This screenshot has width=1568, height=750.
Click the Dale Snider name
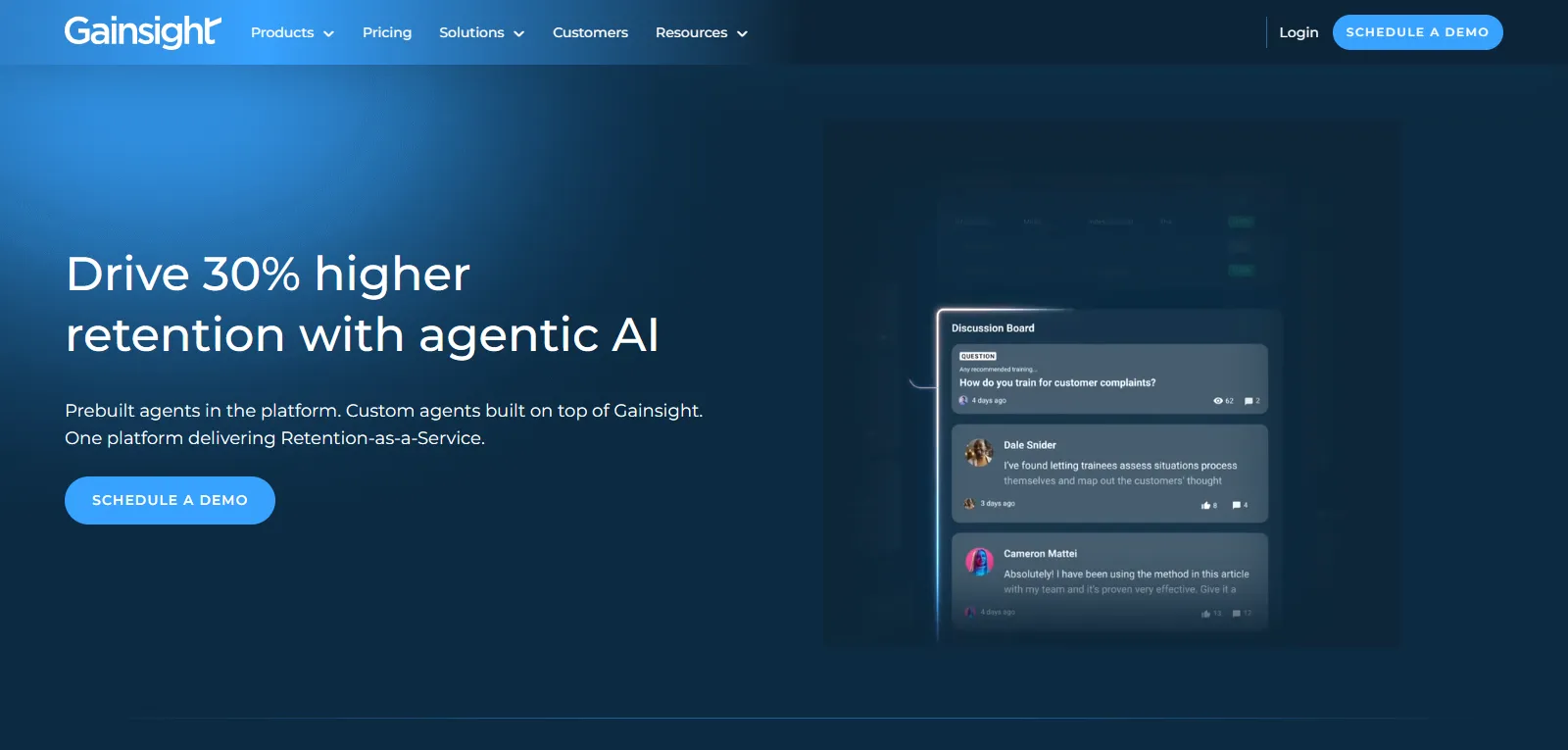pyautogui.click(x=1030, y=445)
